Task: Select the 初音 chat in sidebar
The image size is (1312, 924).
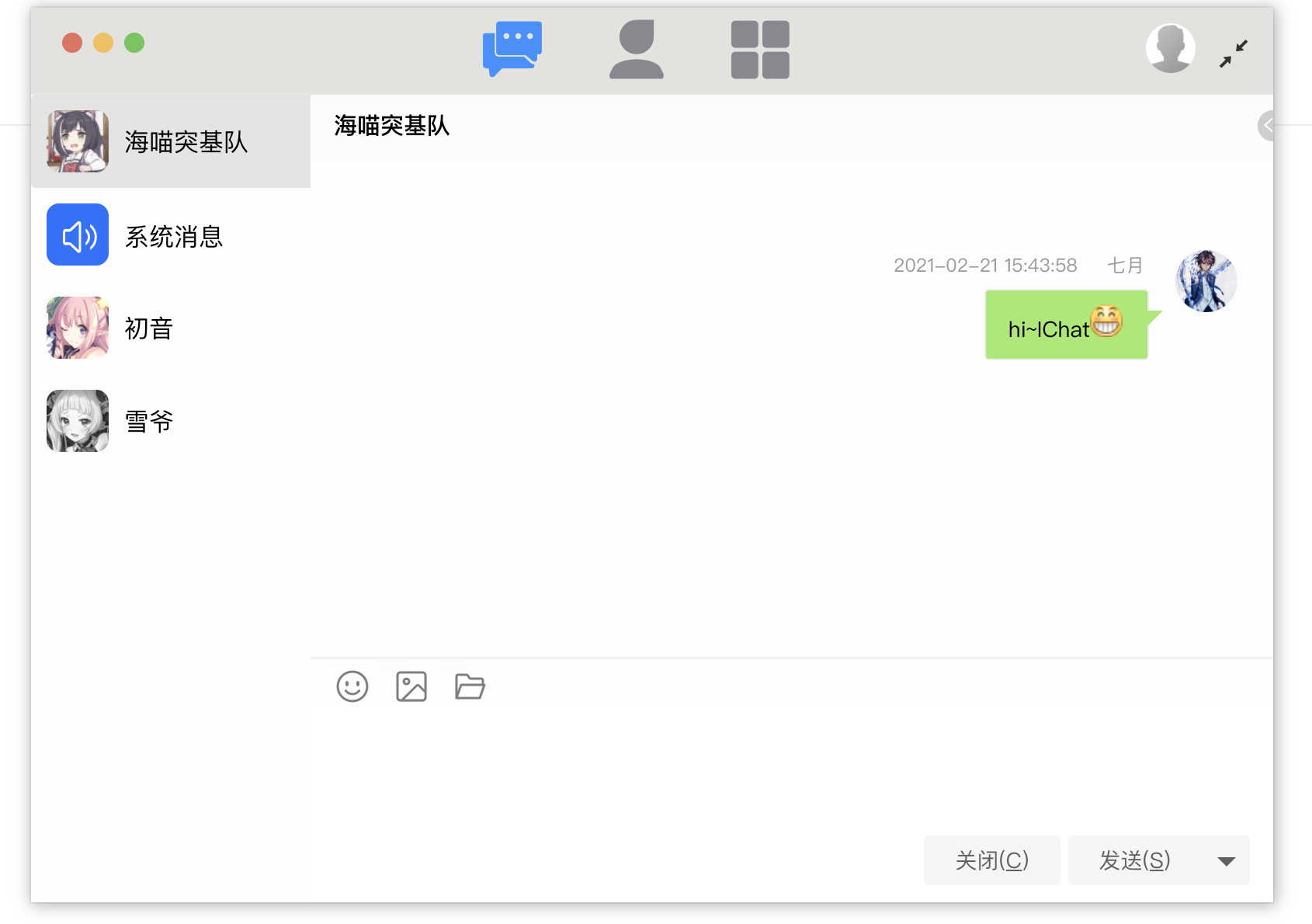Action: pos(171,328)
